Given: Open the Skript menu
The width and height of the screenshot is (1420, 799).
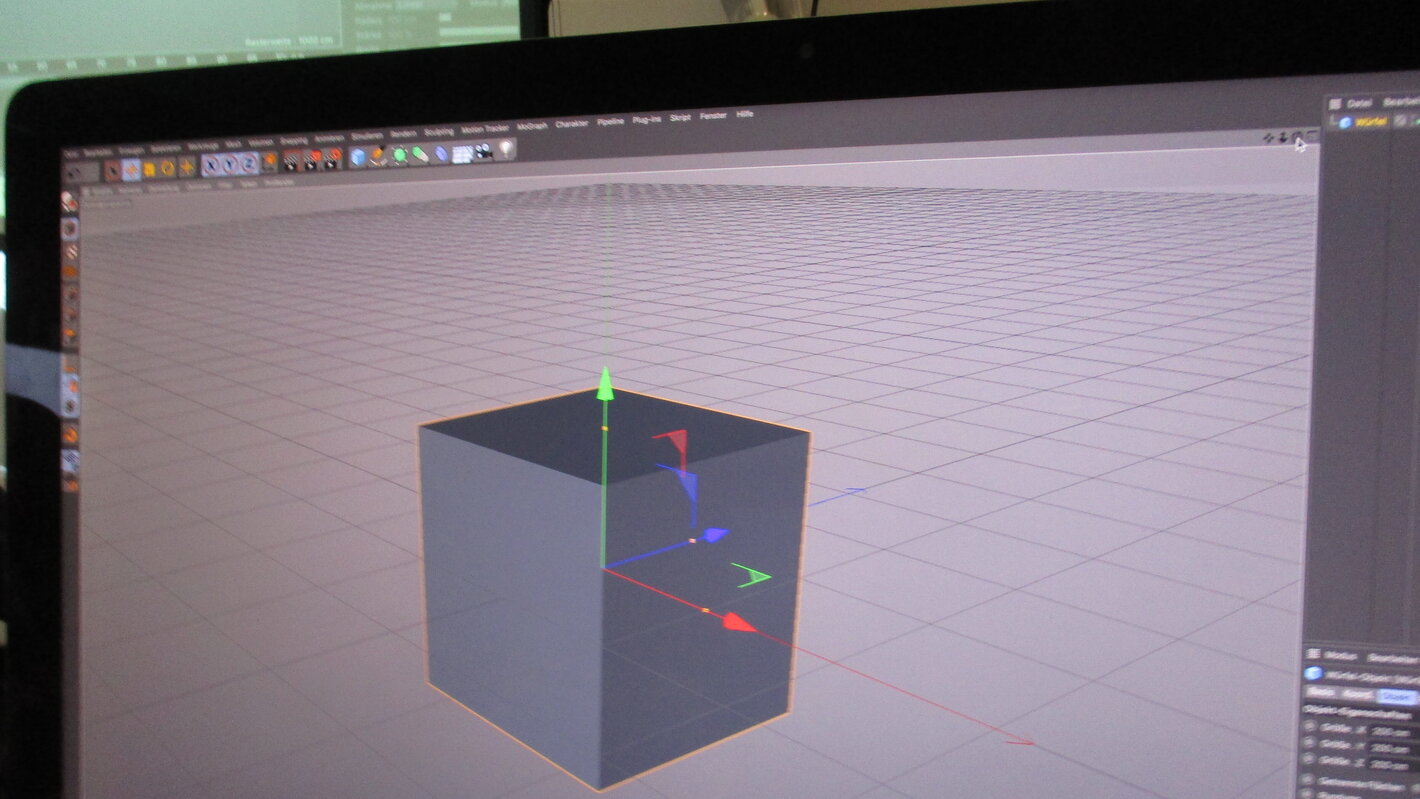Looking at the screenshot, I should pos(680,118).
